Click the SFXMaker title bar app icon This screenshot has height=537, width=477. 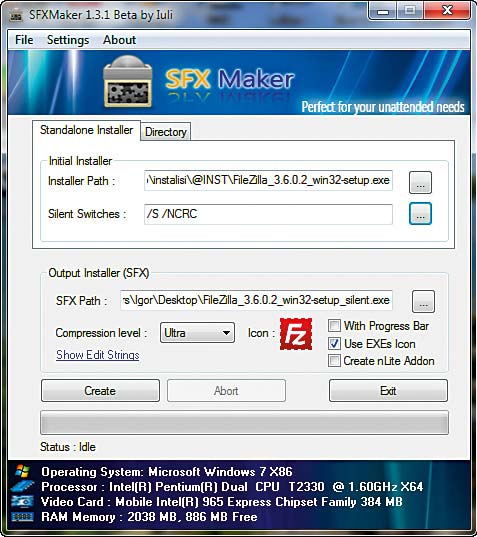click(15, 15)
